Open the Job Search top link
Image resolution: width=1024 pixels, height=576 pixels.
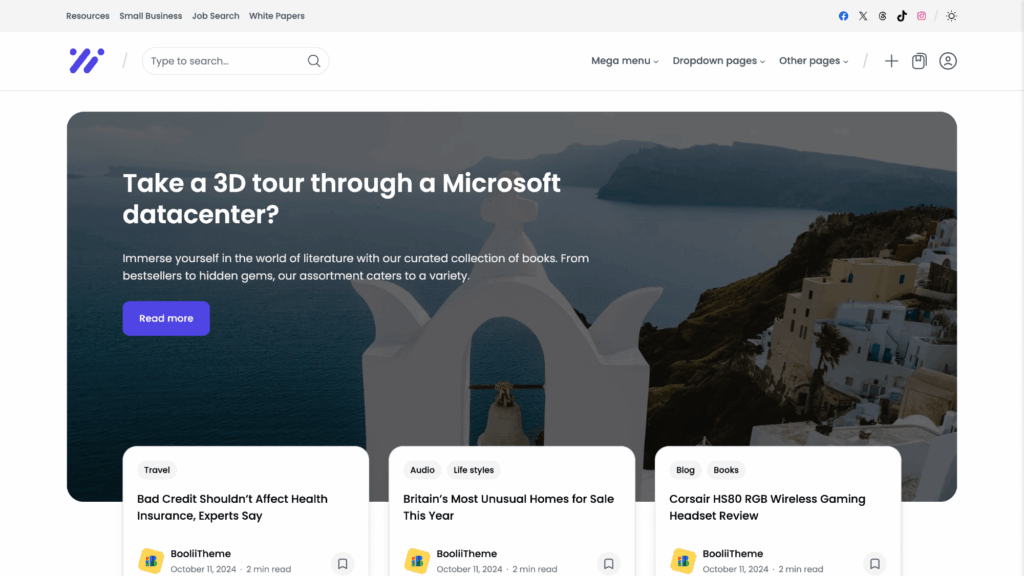pos(216,16)
